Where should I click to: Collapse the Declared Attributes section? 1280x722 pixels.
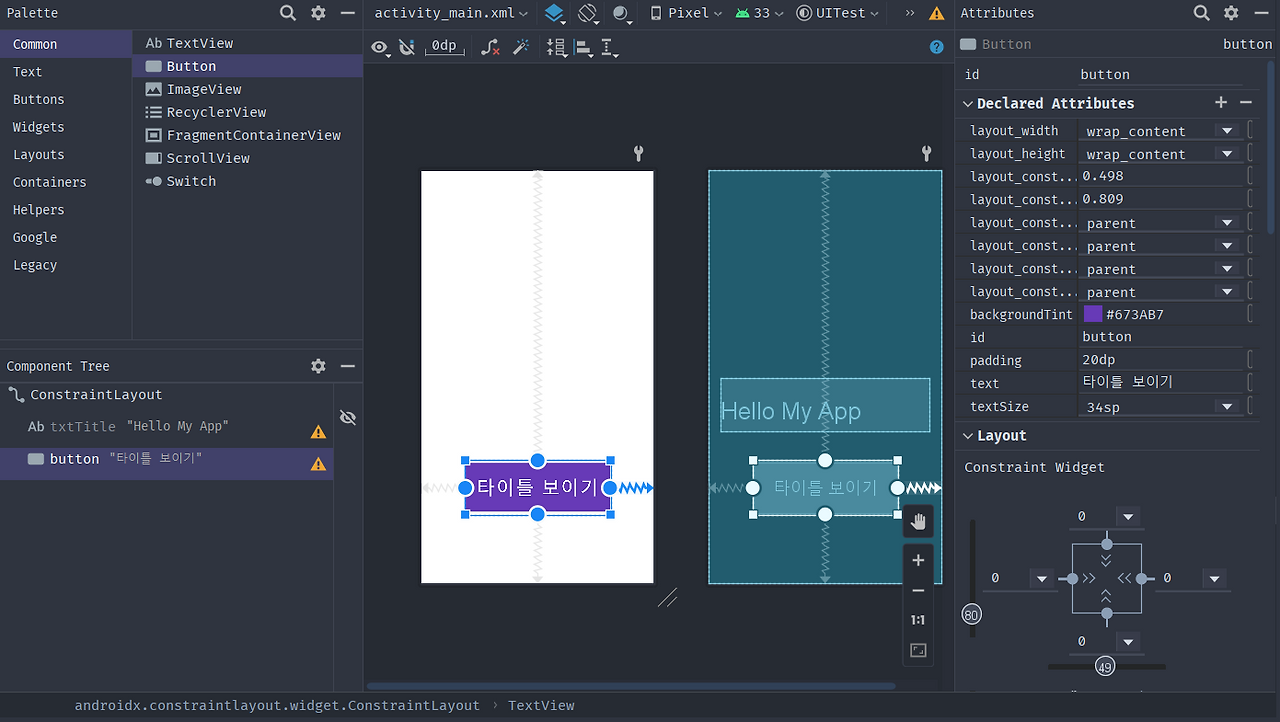click(x=968, y=103)
